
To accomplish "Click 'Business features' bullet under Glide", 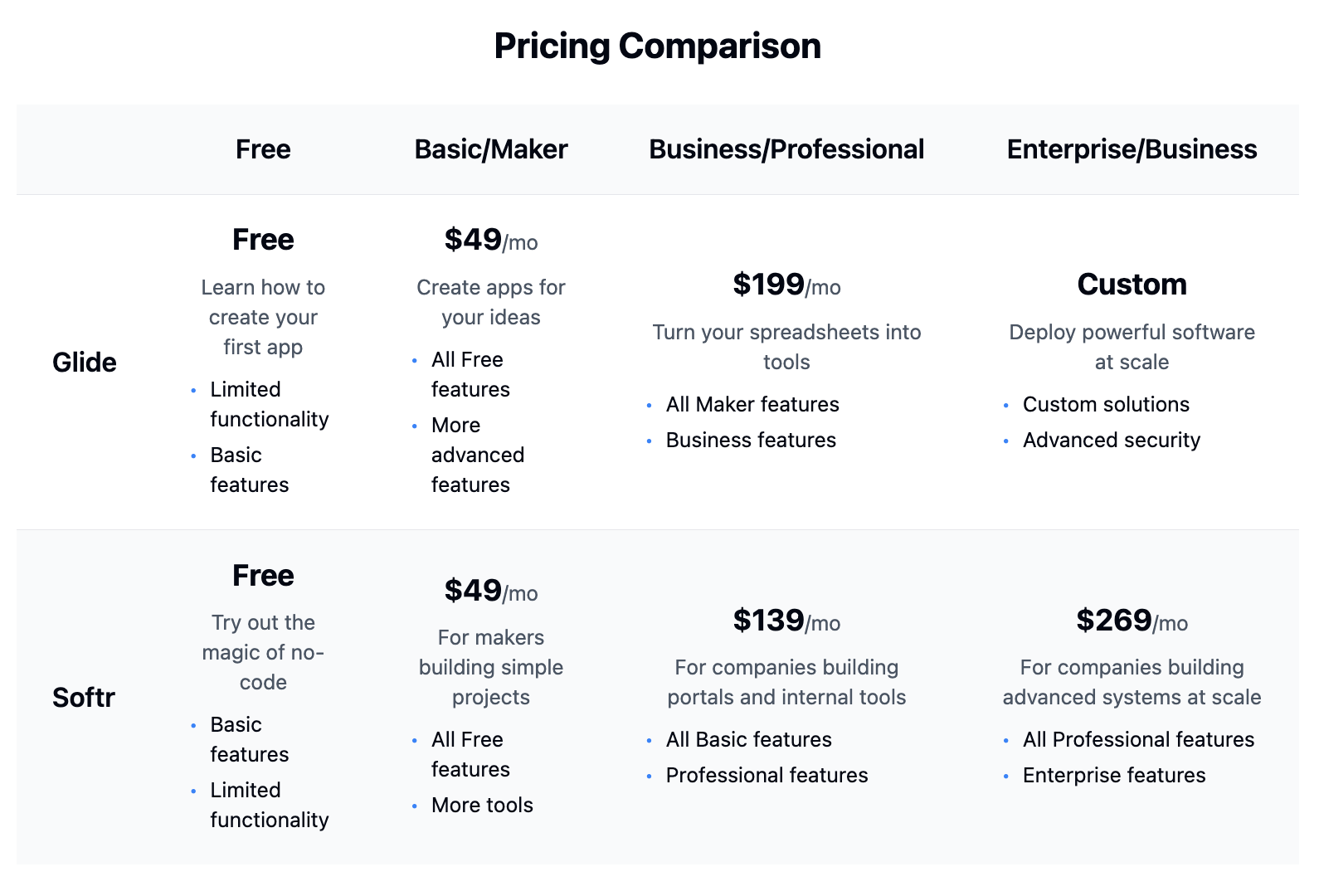I will 750,440.
